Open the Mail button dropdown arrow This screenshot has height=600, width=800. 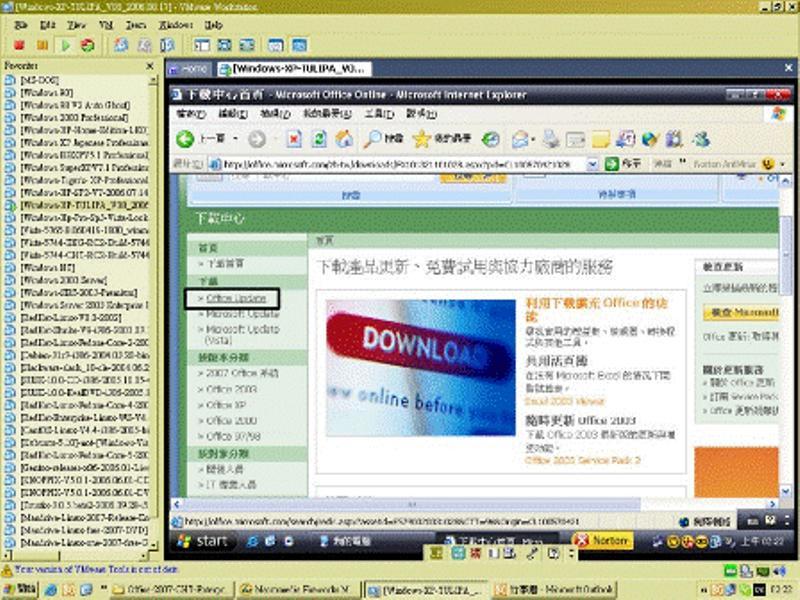533,139
